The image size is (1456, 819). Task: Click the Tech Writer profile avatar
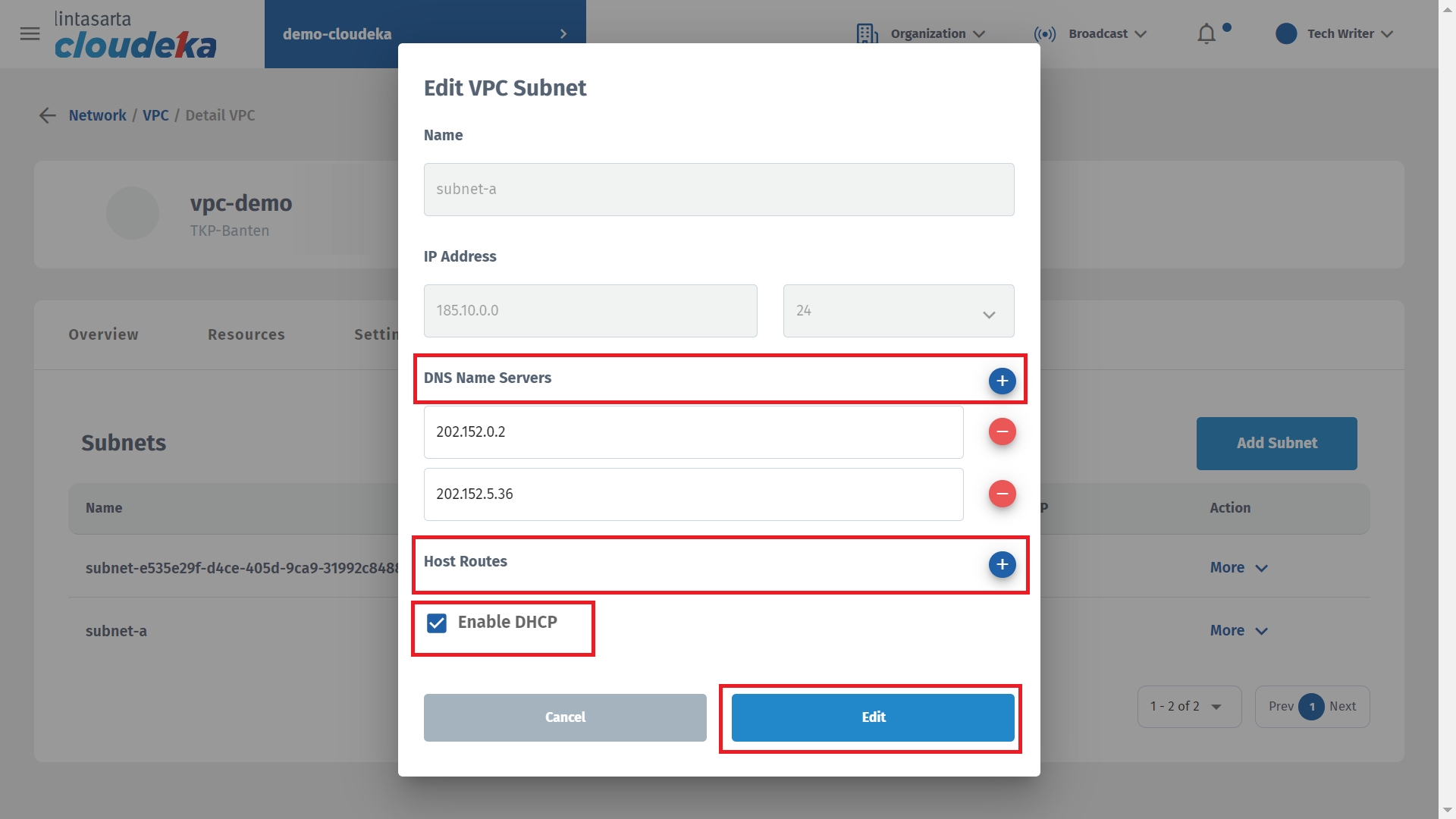[1286, 34]
